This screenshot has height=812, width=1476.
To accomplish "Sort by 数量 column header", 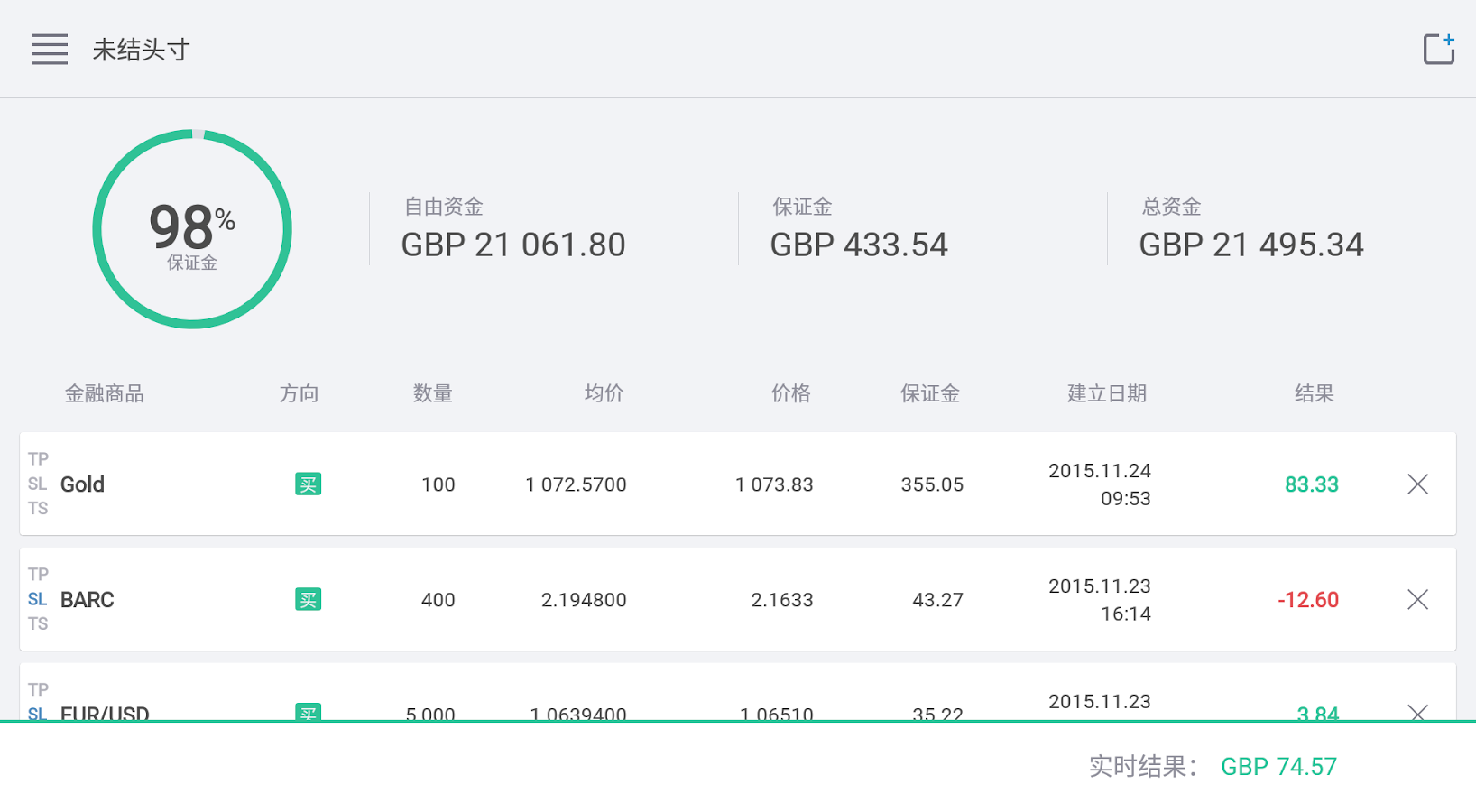I will point(433,393).
